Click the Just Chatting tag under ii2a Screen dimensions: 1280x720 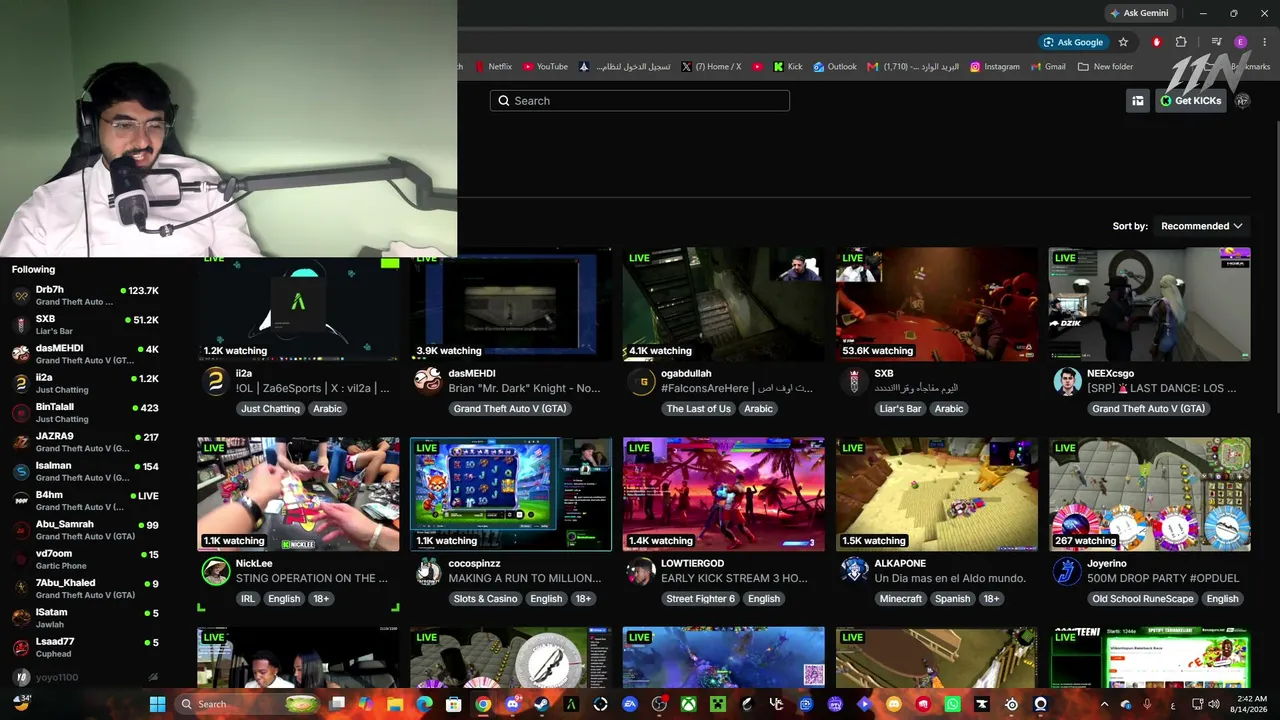click(270, 408)
